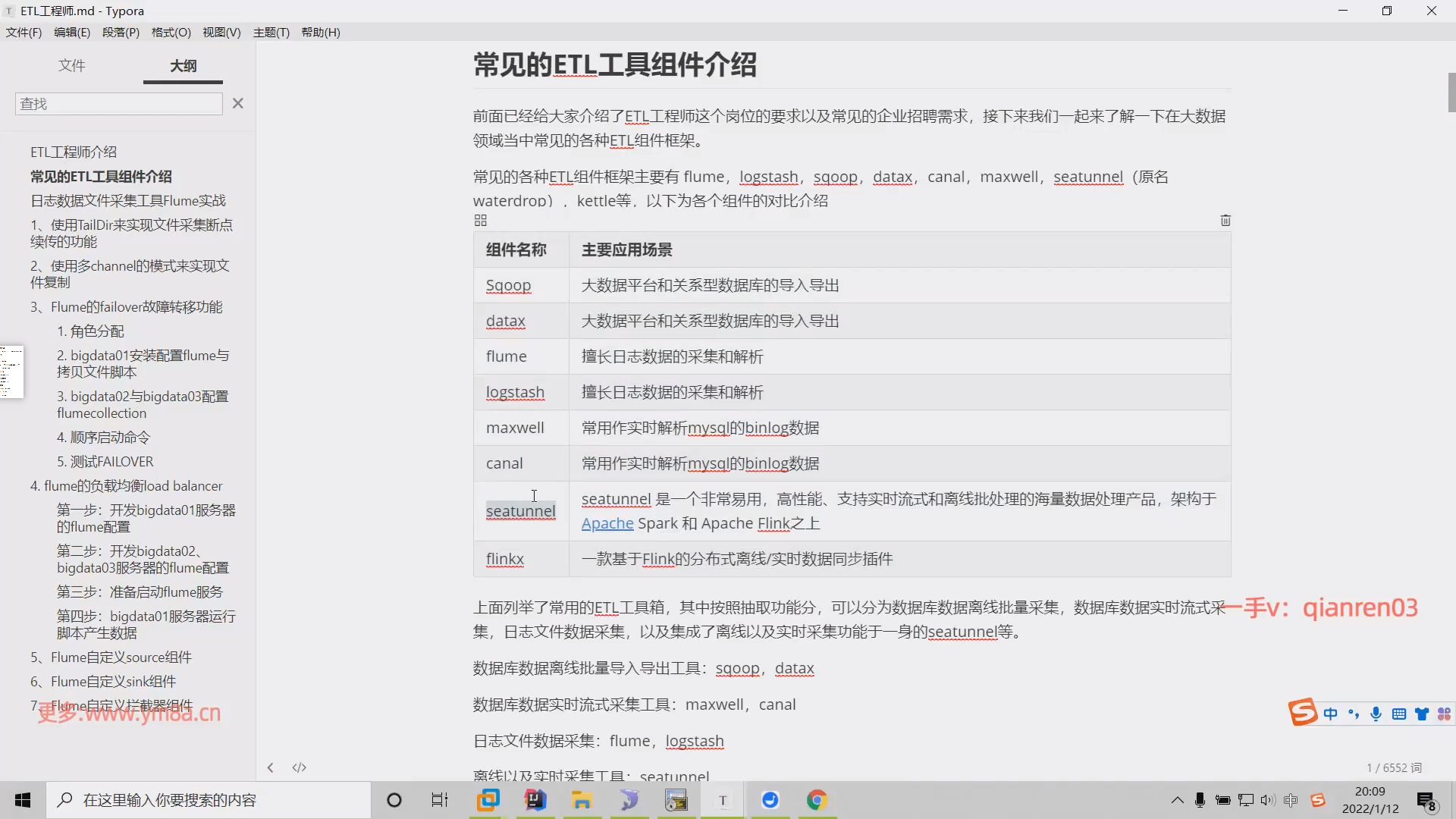The height and width of the screenshot is (819, 1456).
Task: Open the 主题(T) menu
Action: click(x=271, y=32)
